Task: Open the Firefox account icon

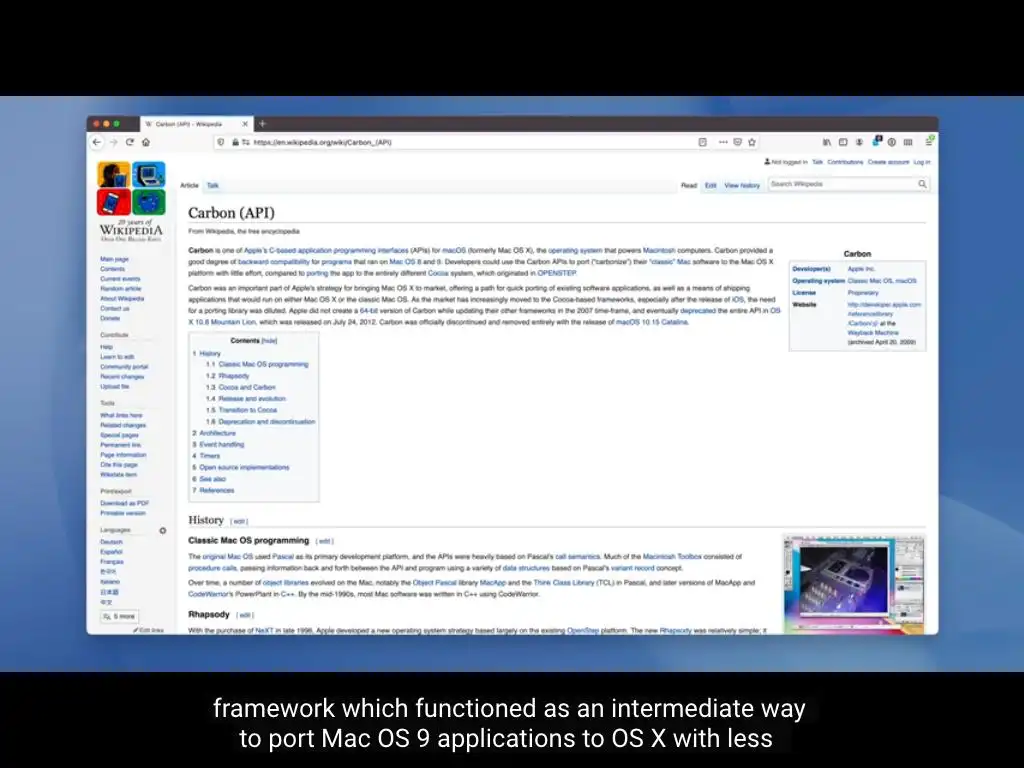Action: 859,142
